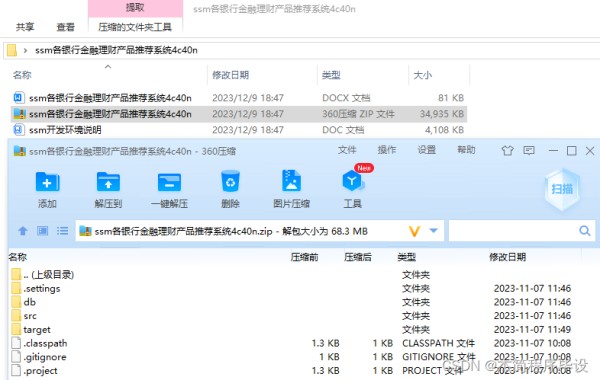The width and height of the screenshot is (600, 380).
Task: Click the 扫描 (Scan) hexagon button
Action: [x=562, y=189]
